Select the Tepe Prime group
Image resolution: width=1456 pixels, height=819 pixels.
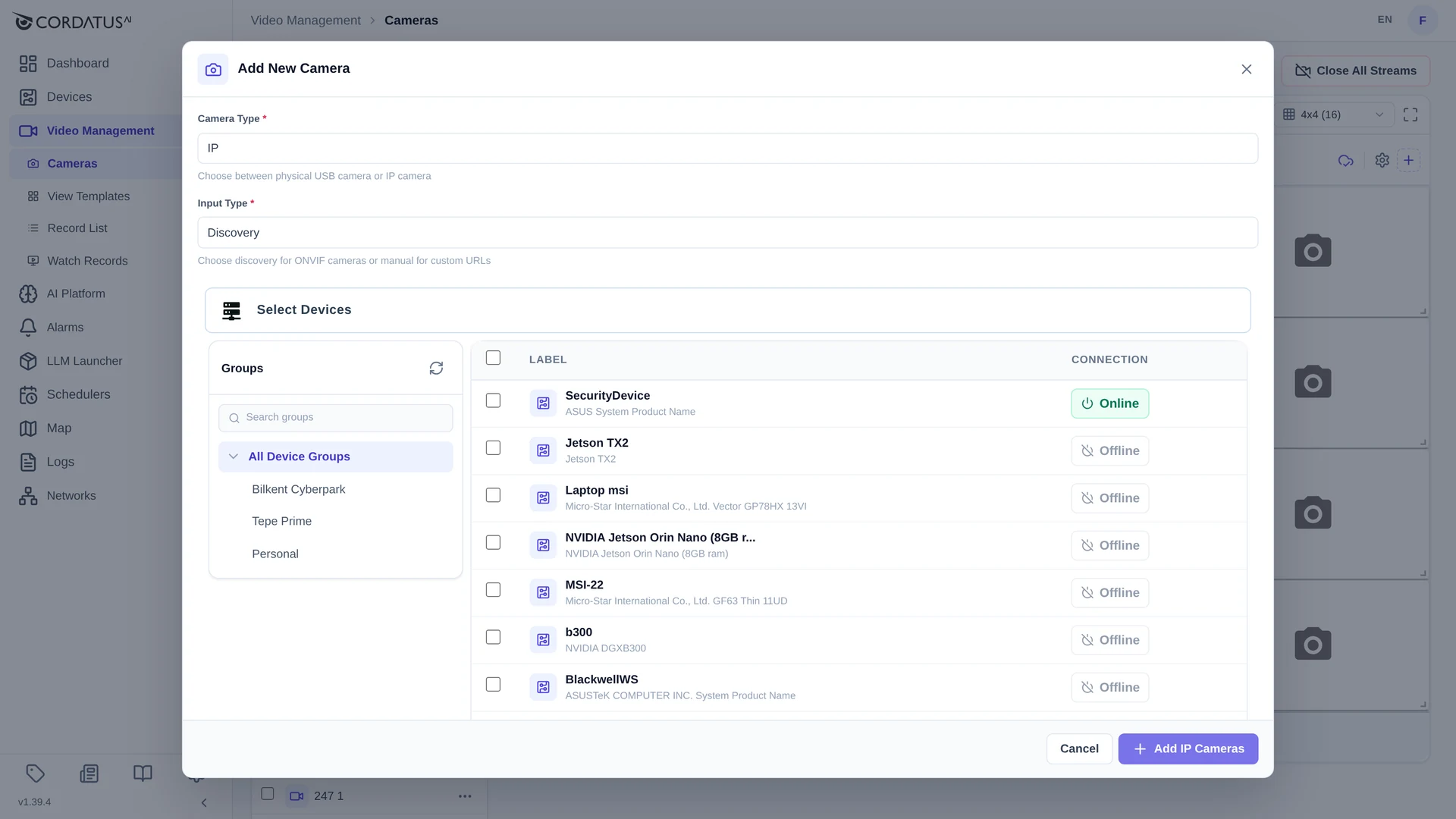click(x=281, y=521)
